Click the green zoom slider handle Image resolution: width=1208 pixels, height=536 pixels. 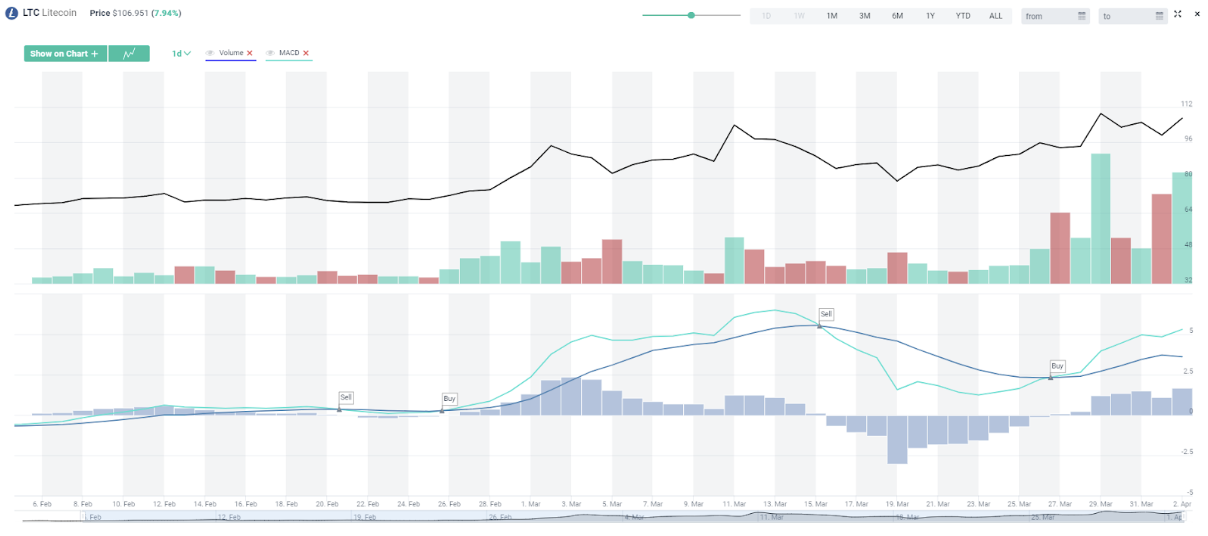[691, 15]
